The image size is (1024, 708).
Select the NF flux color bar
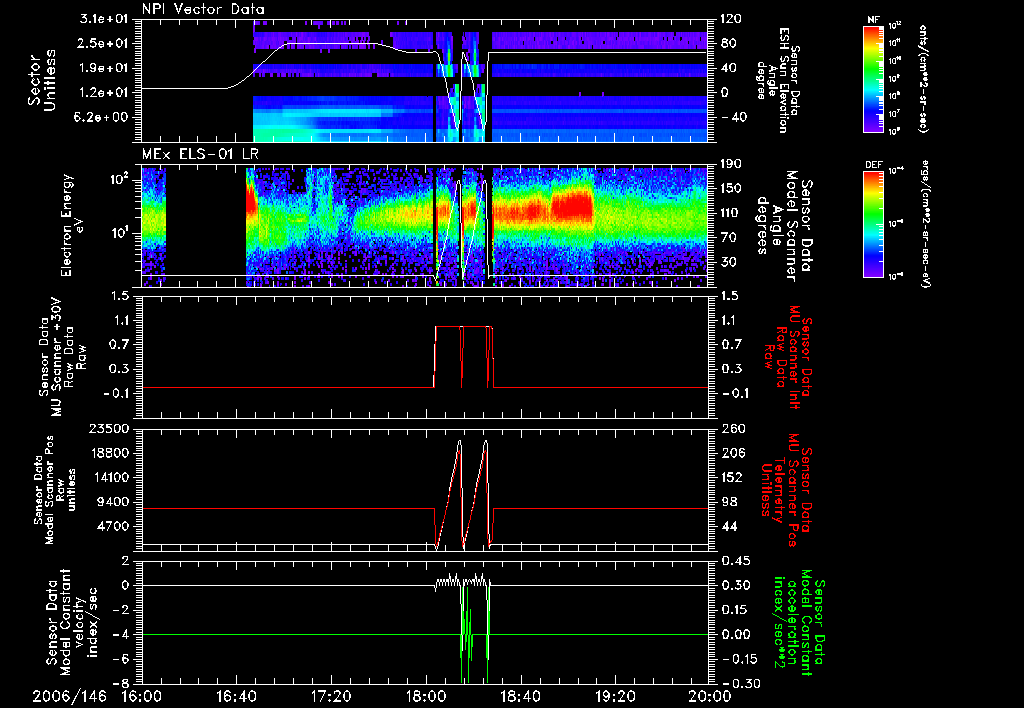coord(874,79)
